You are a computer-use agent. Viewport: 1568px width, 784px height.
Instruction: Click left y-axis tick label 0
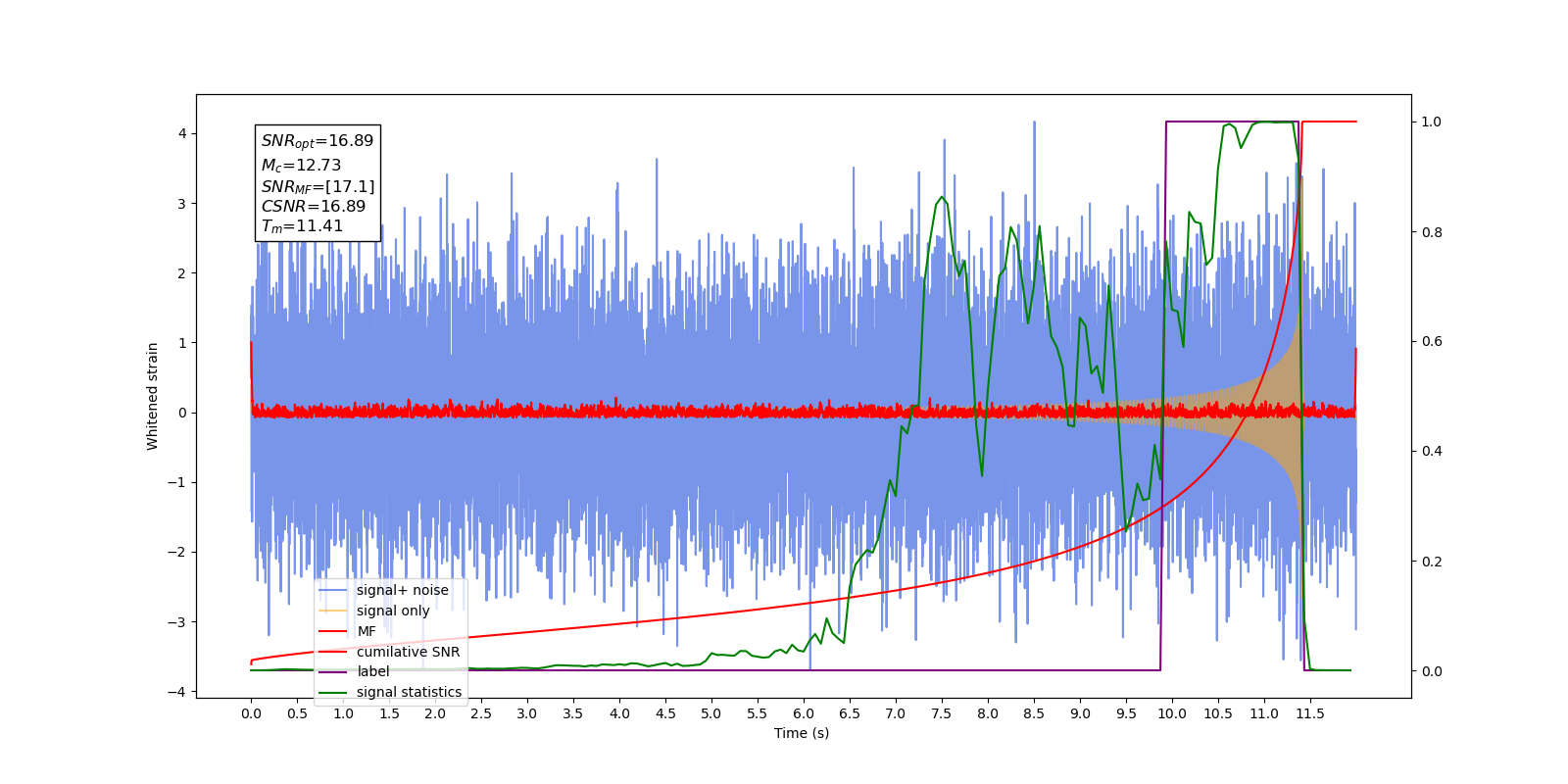(181, 413)
